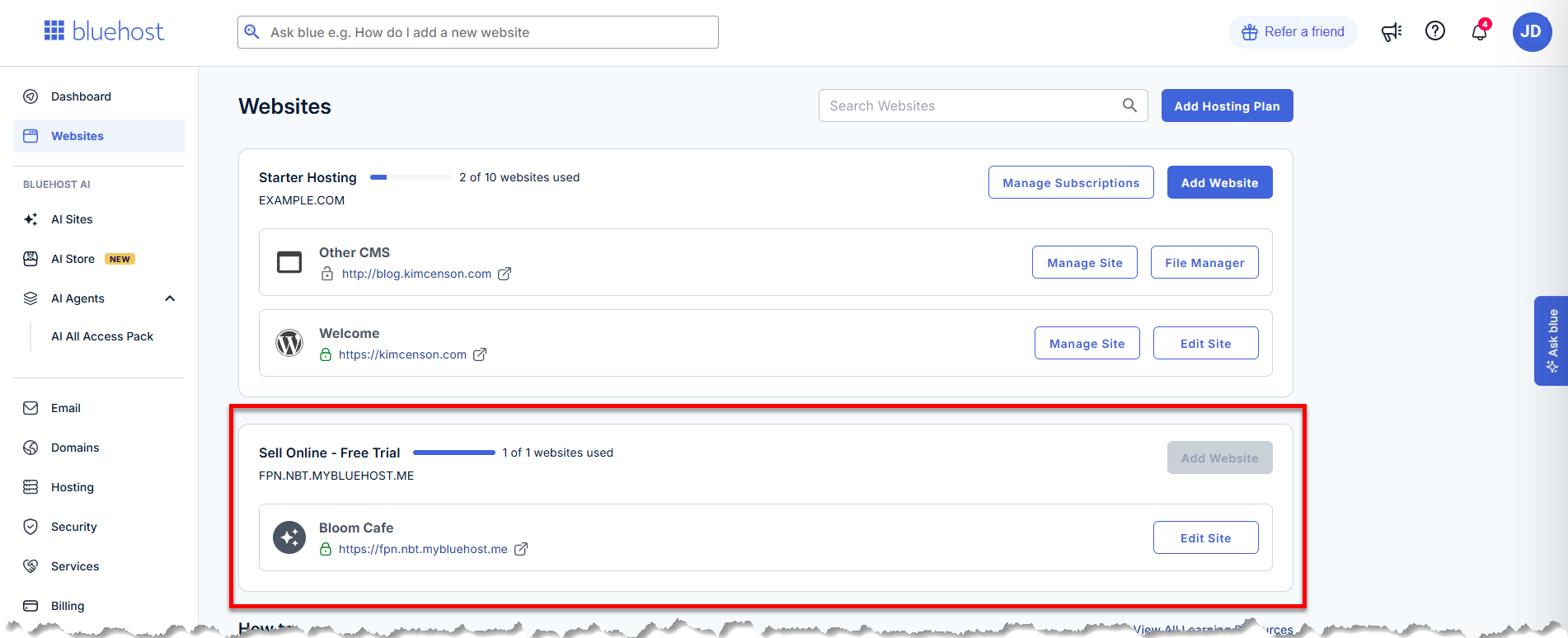1568x638 pixels.
Task: Click the AI Store icon in sidebar
Action: [x=31, y=259]
